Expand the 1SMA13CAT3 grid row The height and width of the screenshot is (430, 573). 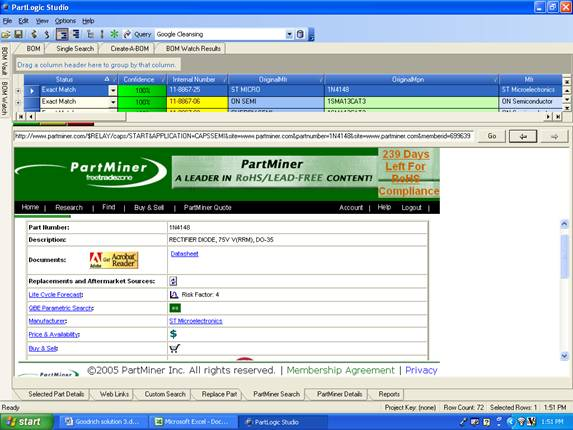[x=18, y=102]
